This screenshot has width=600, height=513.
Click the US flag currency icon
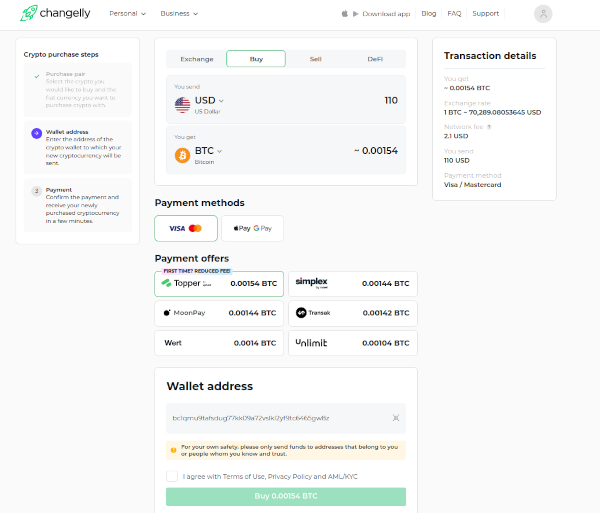pos(183,105)
